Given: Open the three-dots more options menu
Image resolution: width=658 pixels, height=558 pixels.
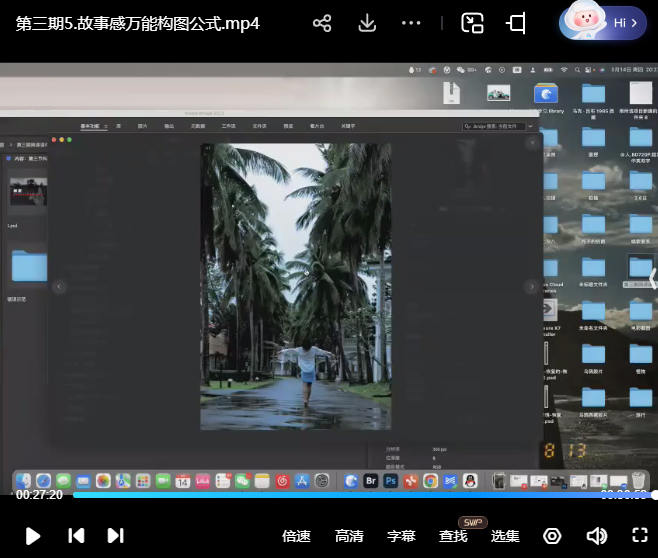Looking at the screenshot, I should pos(411,23).
